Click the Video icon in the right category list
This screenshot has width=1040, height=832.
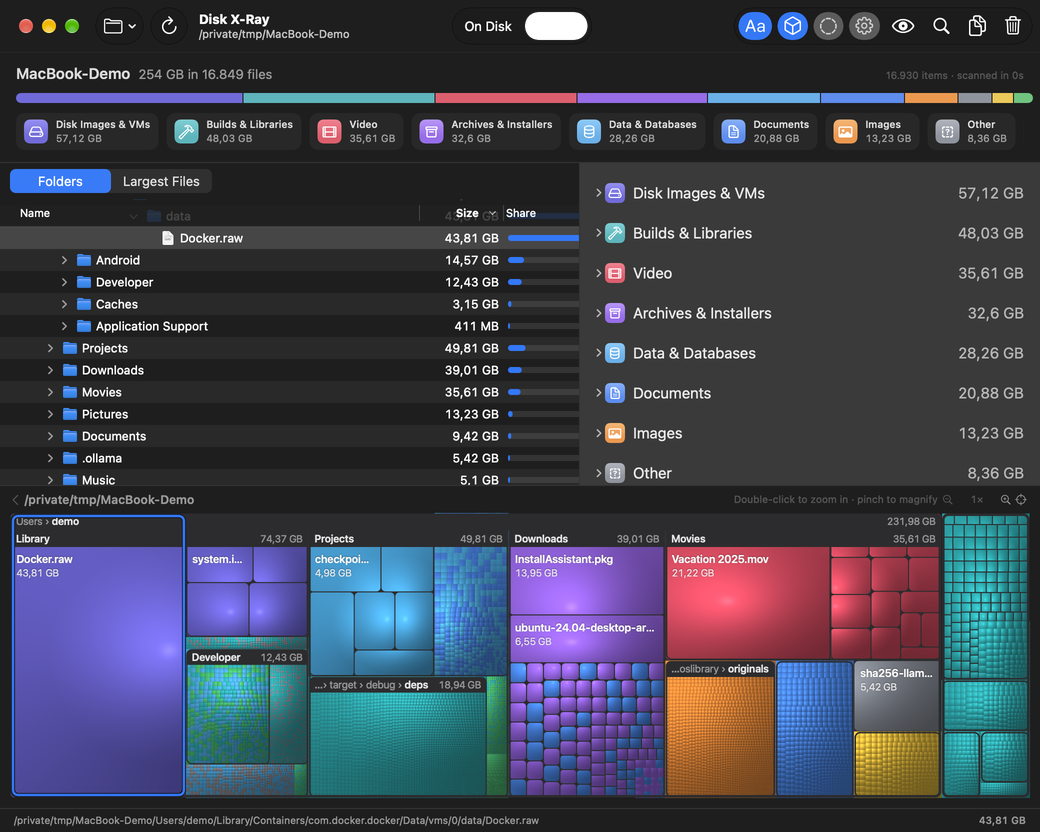tap(615, 273)
